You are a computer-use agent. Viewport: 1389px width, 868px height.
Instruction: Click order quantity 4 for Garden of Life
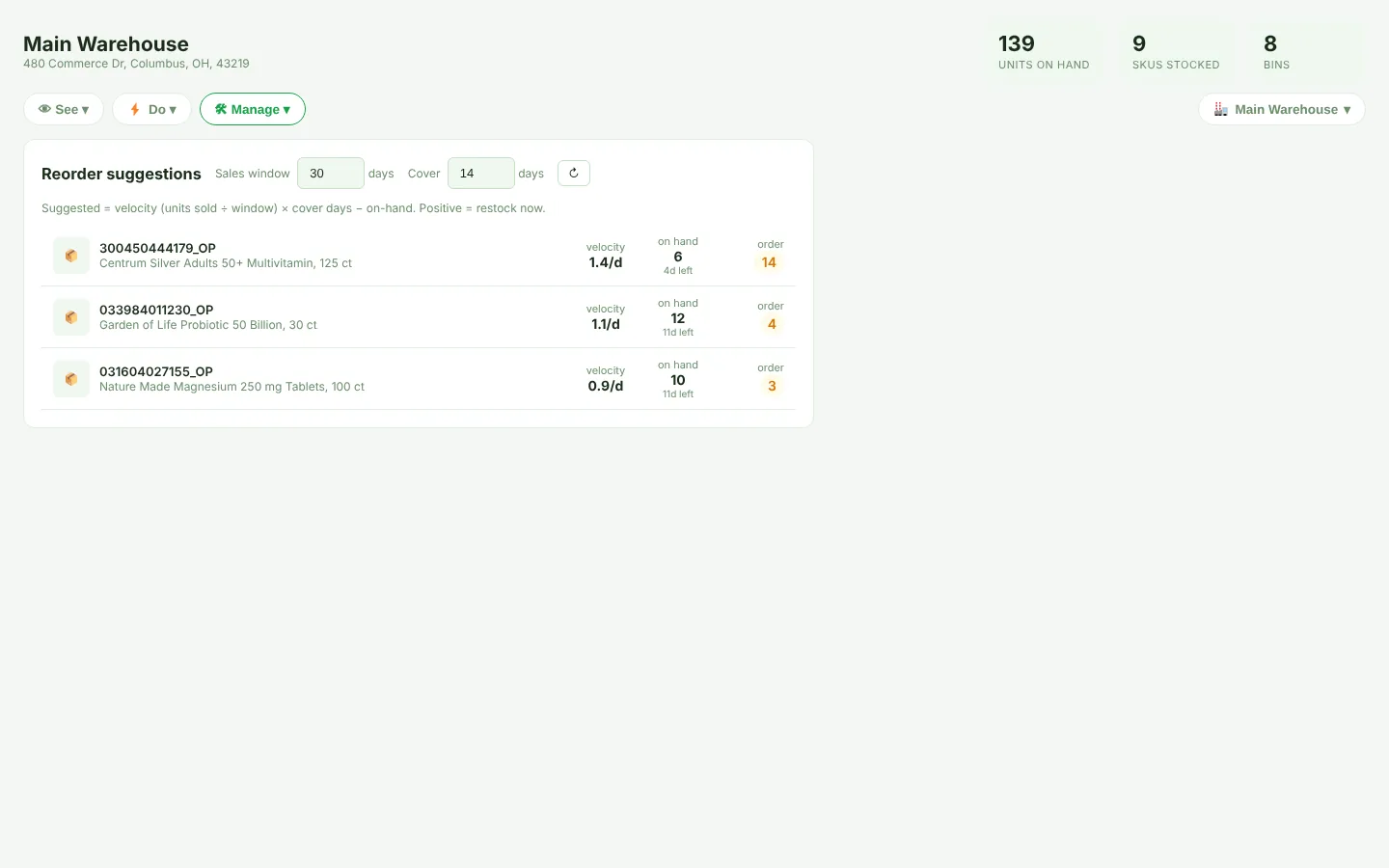772,324
